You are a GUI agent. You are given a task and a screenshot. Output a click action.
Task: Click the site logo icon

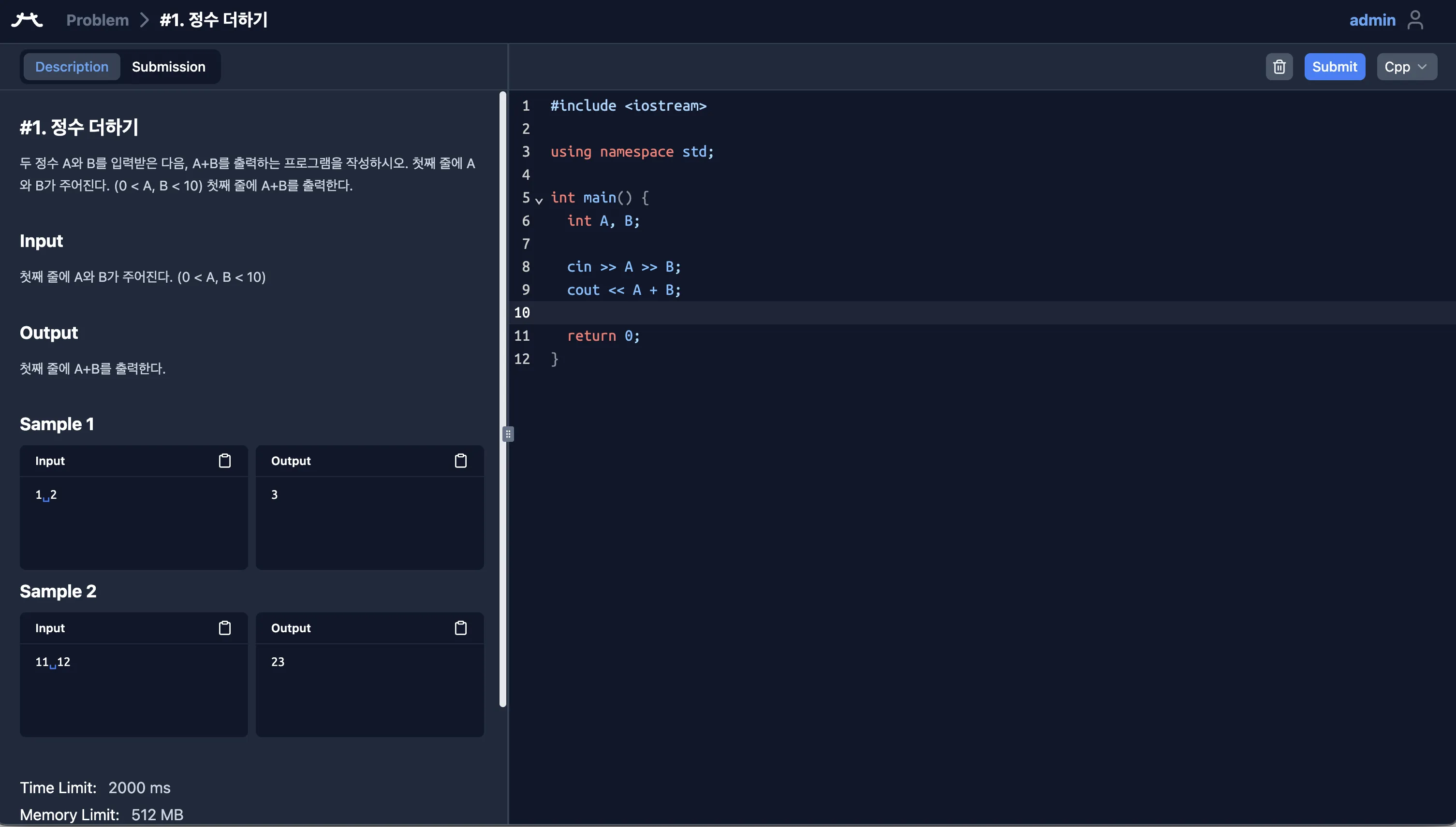click(27, 20)
